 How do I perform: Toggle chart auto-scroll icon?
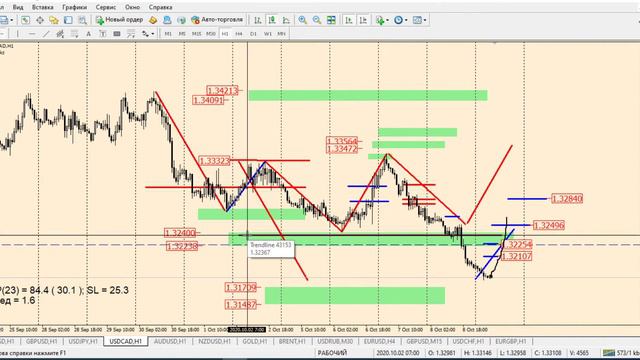click(x=349, y=20)
